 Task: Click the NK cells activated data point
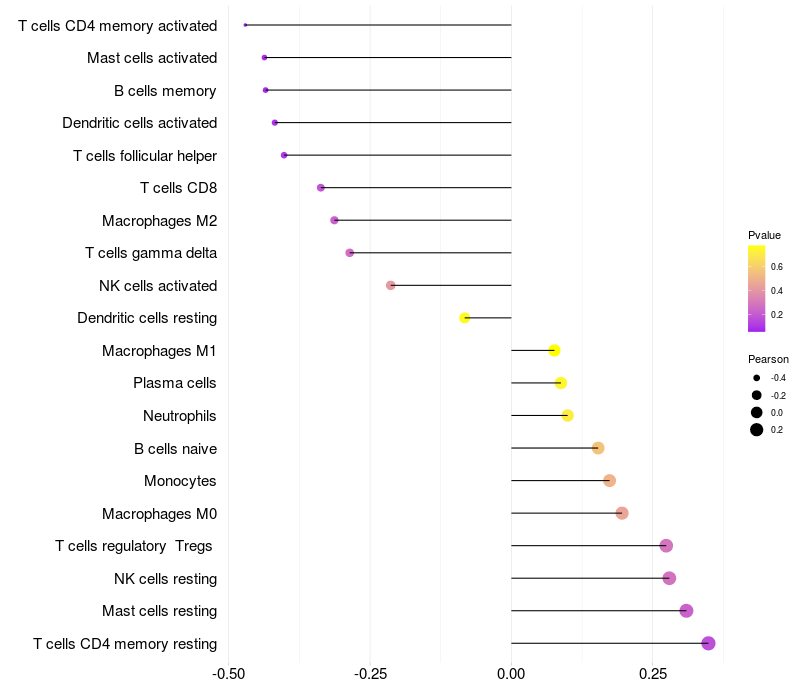point(390,285)
